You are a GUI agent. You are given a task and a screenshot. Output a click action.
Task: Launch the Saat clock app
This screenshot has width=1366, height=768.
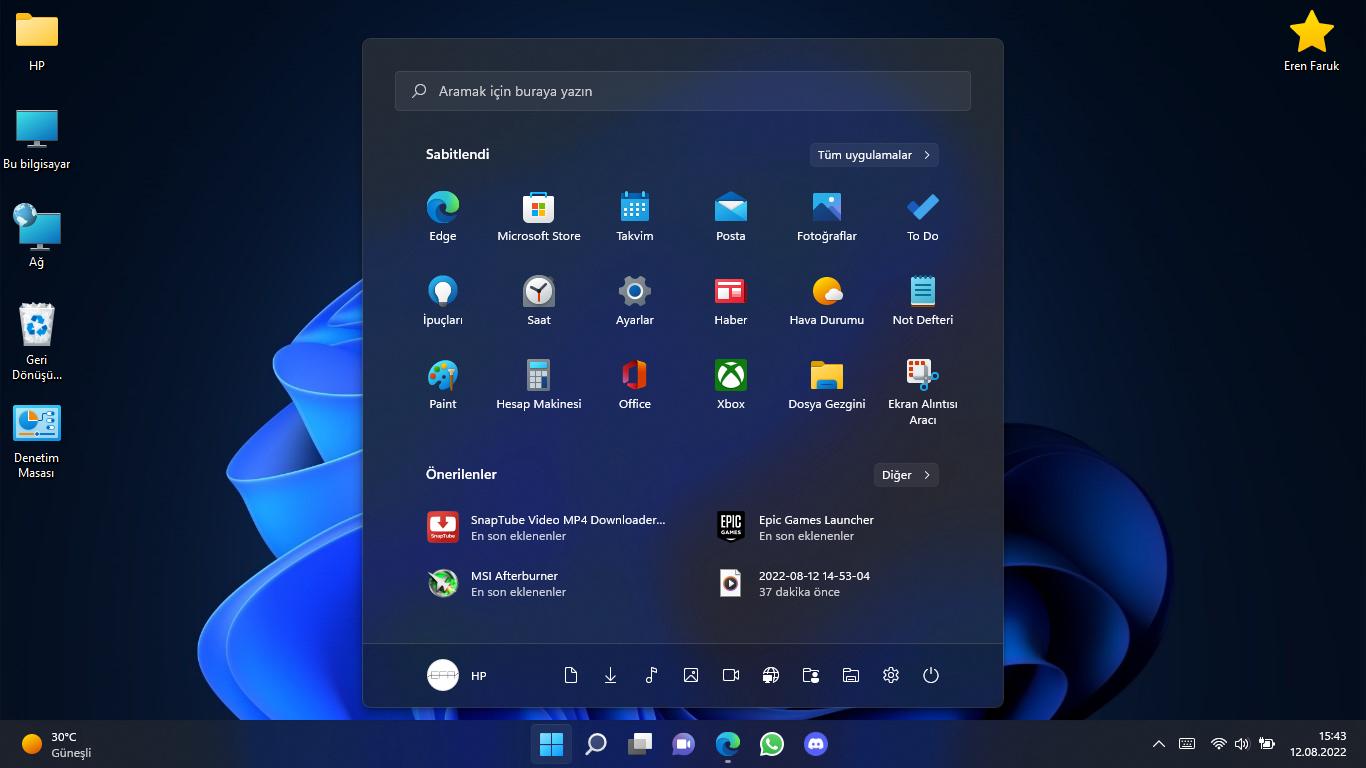click(539, 301)
